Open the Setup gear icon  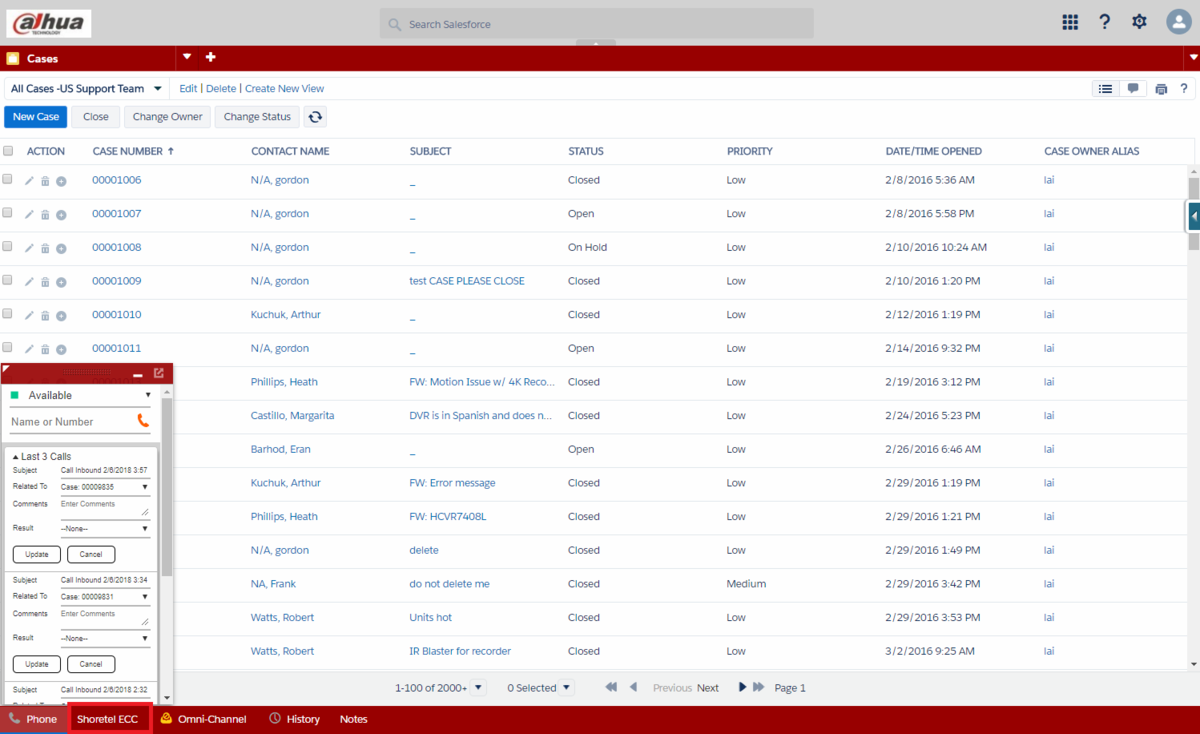pyautogui.click(x=1139, y=22)
